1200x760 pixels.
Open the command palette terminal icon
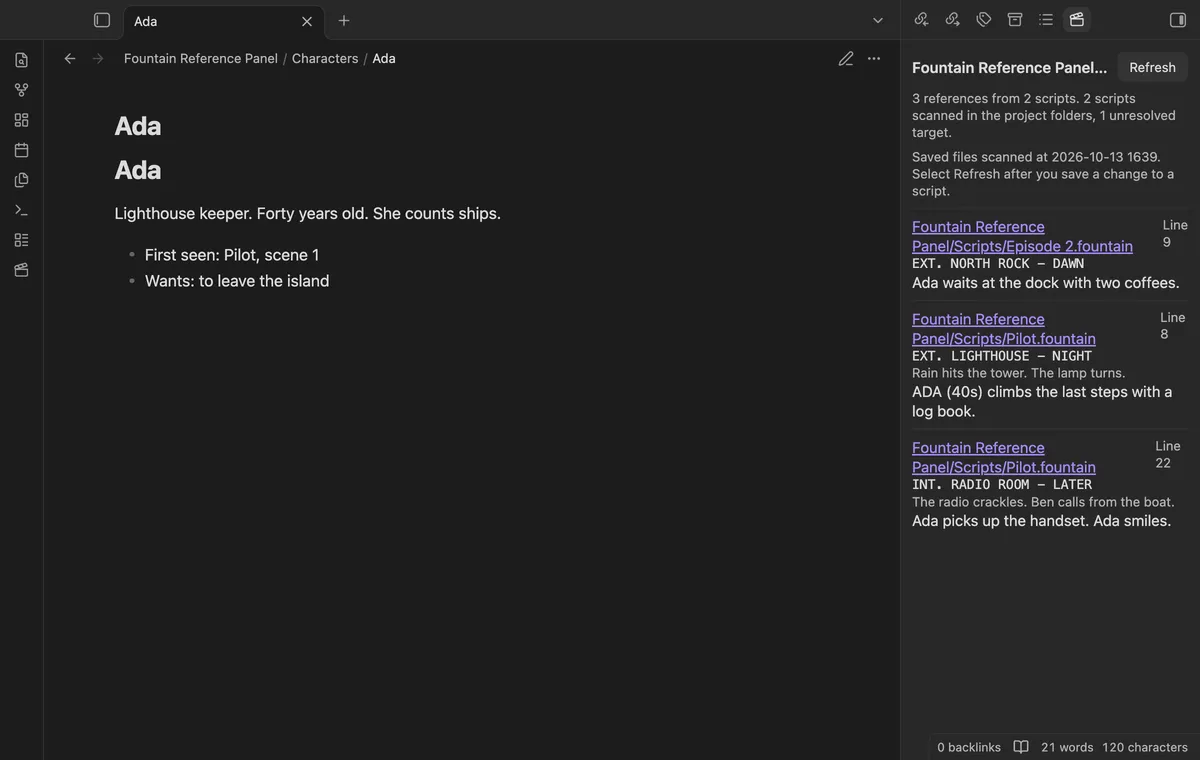21,210
